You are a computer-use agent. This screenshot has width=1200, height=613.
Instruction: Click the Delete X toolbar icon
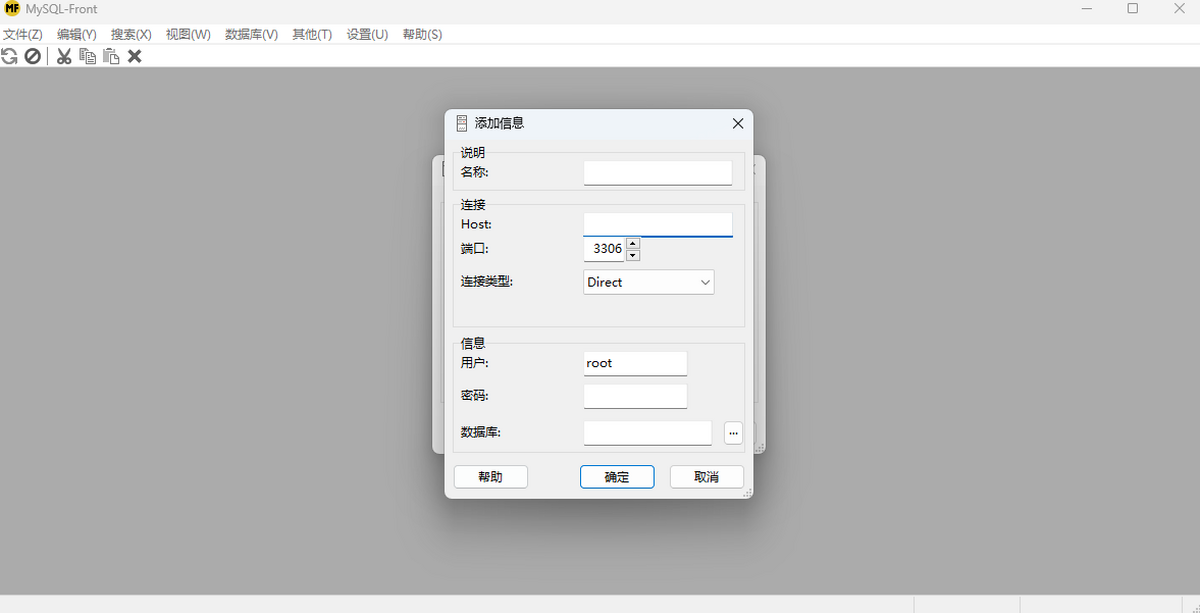point(135,56)
